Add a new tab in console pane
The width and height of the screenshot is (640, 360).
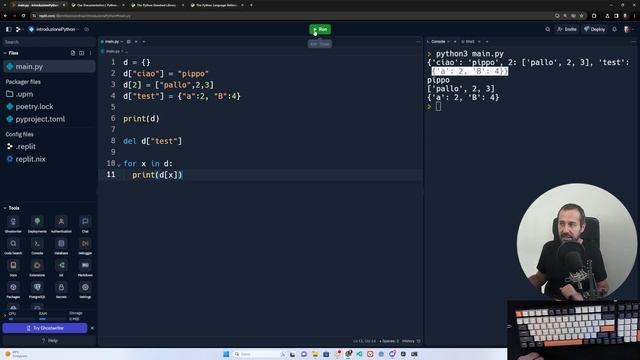click(487, 42)
